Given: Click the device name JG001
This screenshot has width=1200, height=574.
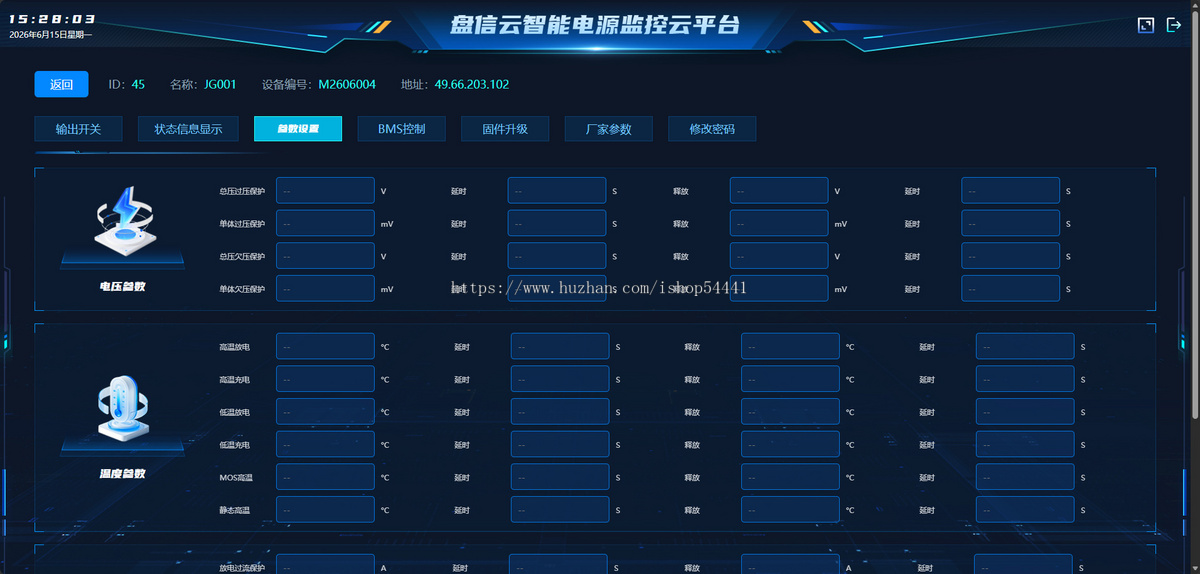Looking at the screenshot, I should [220, 84].
